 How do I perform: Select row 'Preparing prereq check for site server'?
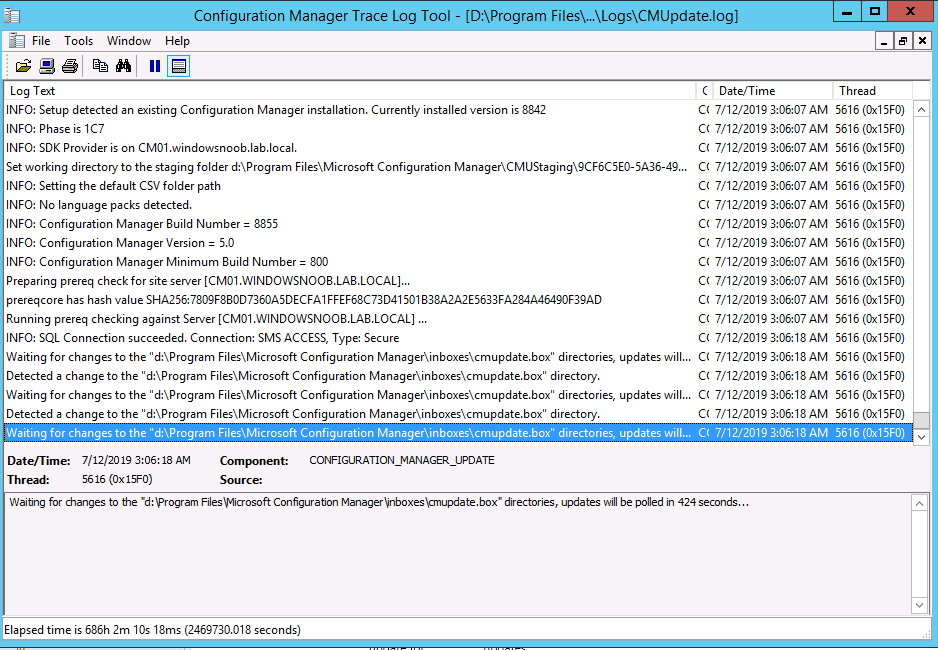458,281
